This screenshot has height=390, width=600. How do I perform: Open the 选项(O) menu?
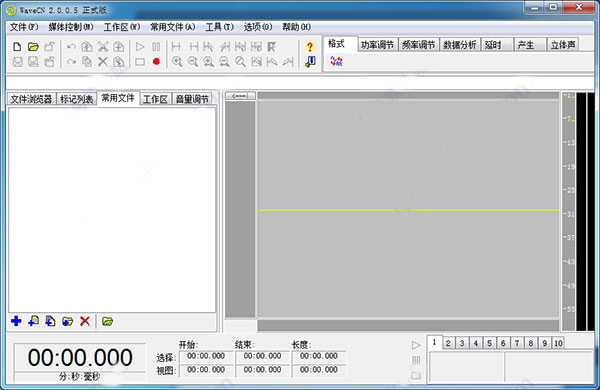pos(258,27)
